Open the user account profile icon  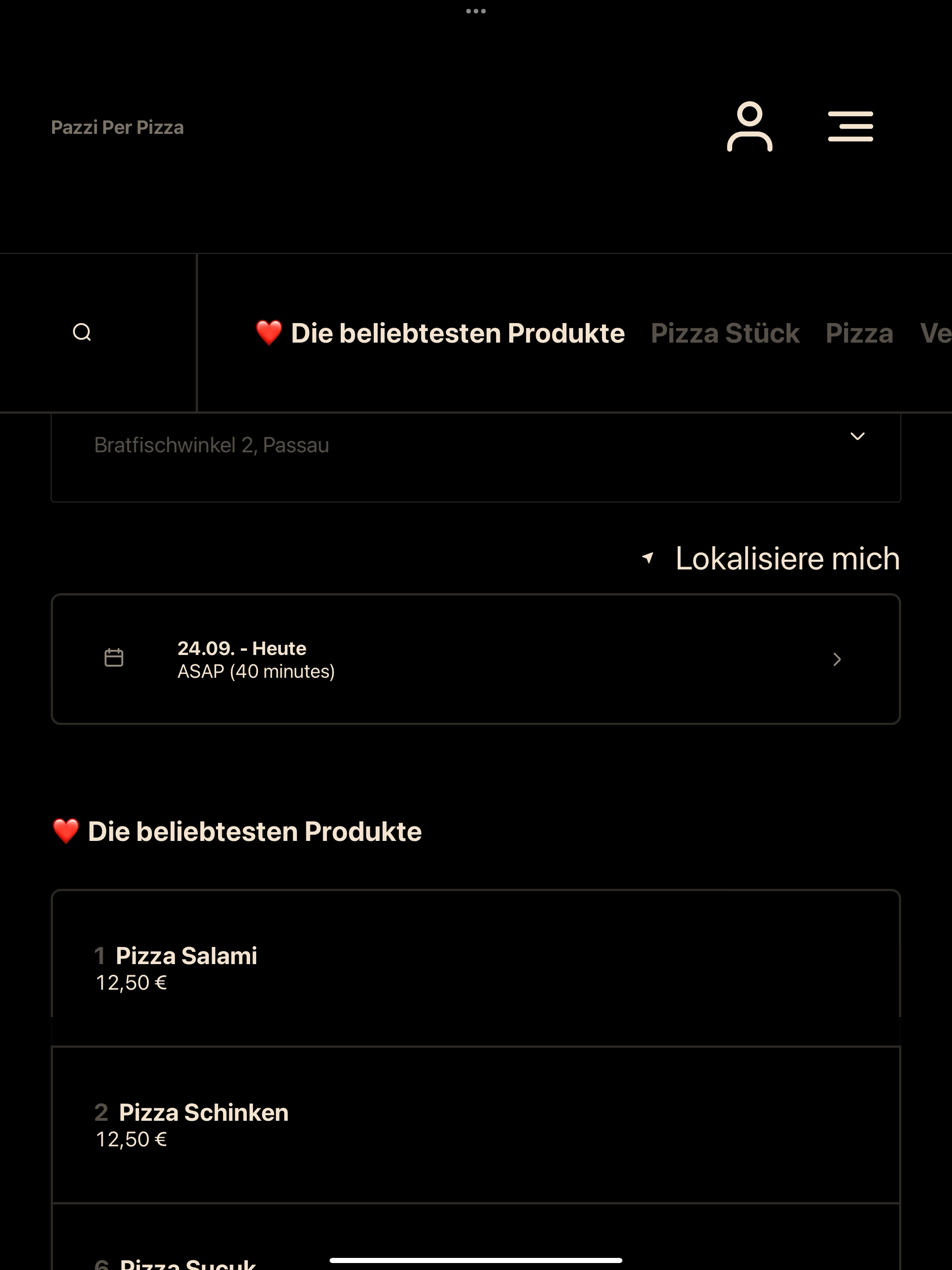[x=749, y=126]
